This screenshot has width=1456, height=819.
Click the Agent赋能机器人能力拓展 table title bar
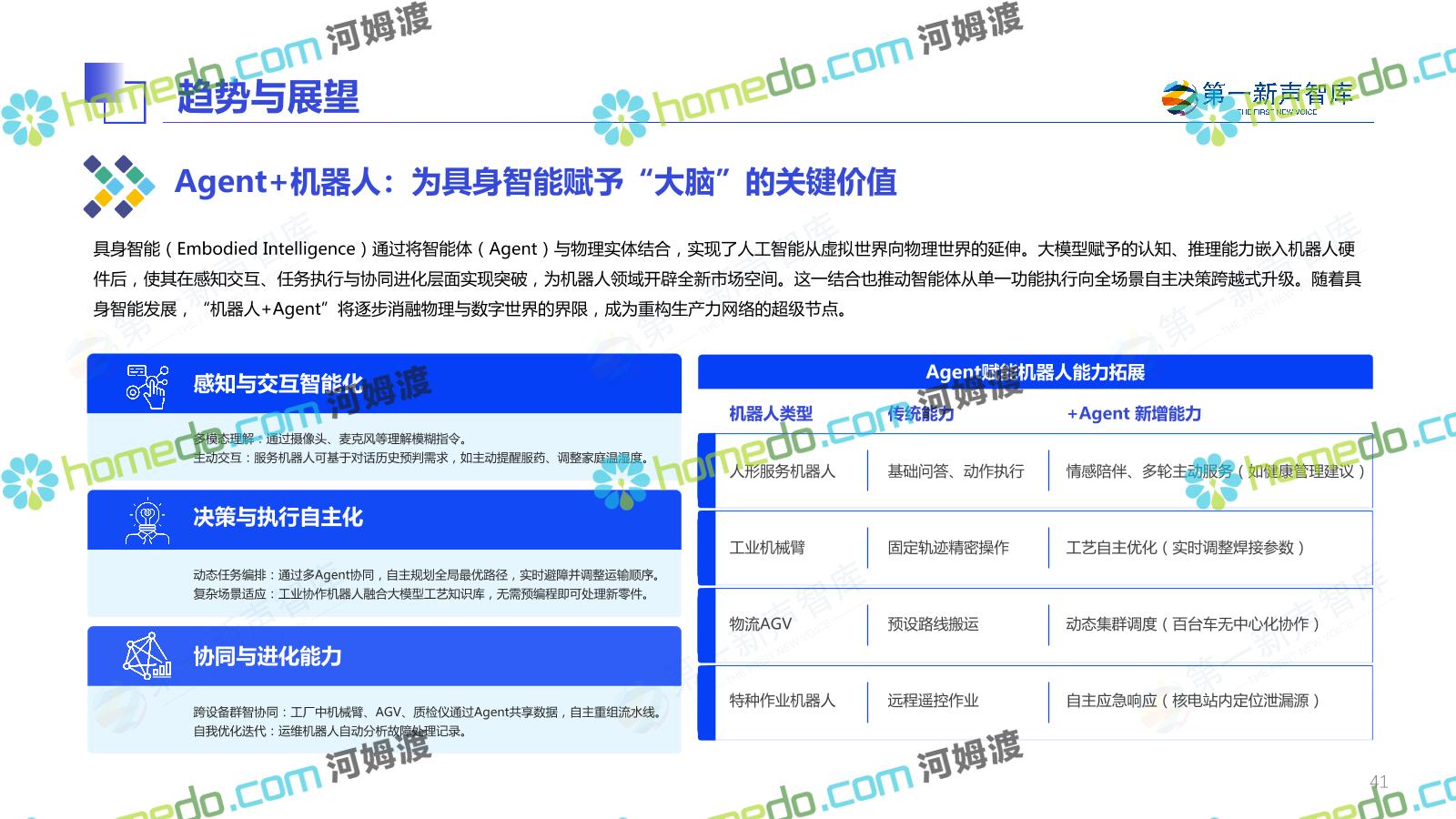(1035, 372)
